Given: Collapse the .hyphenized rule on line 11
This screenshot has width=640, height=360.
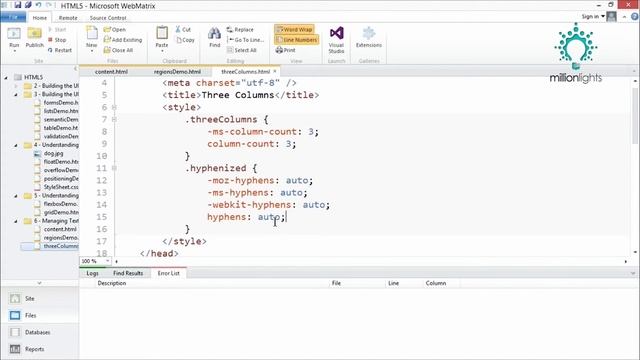Looking at the screenshot, I should (114, 168).
